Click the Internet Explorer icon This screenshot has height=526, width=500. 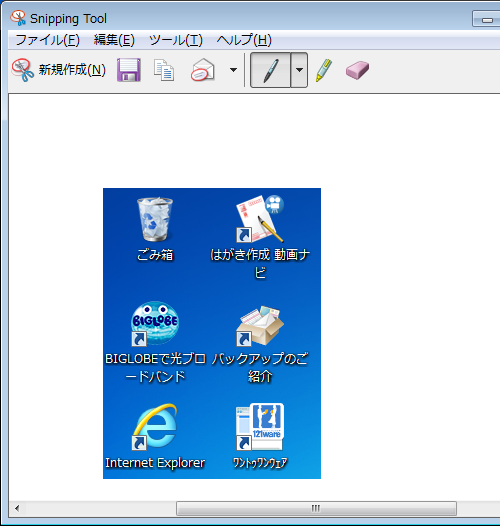[155, 427]
